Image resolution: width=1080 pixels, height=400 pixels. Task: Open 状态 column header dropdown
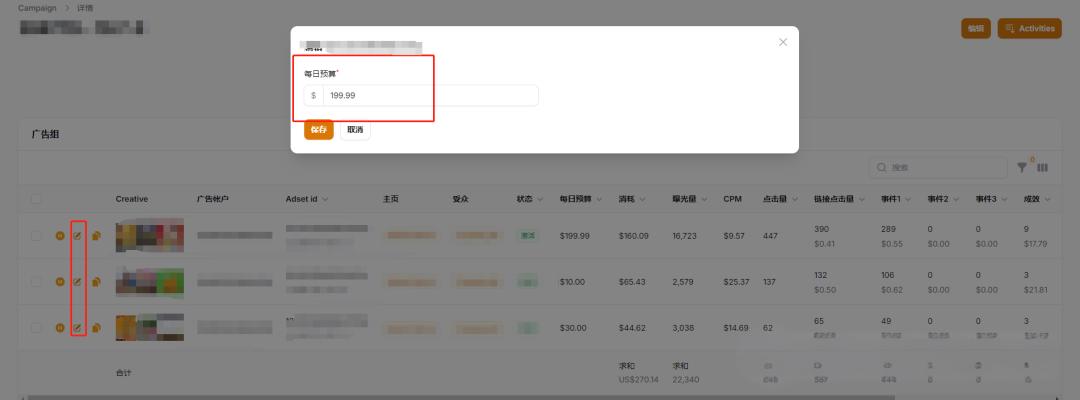[x=541, y=200]
